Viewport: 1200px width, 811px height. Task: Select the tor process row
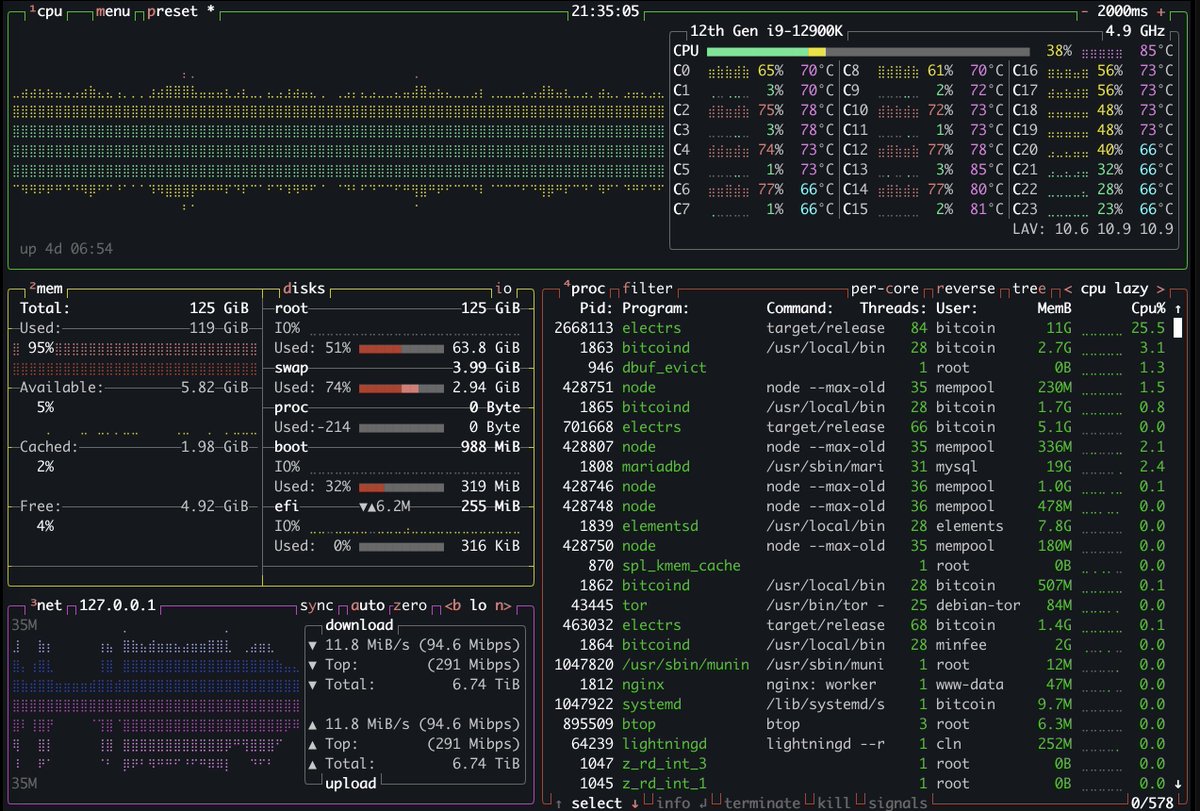point(857,605)
